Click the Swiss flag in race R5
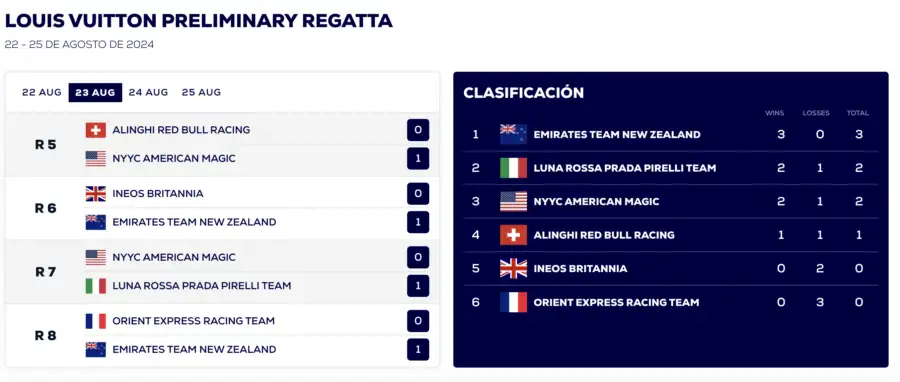 (x=96, y=130)
